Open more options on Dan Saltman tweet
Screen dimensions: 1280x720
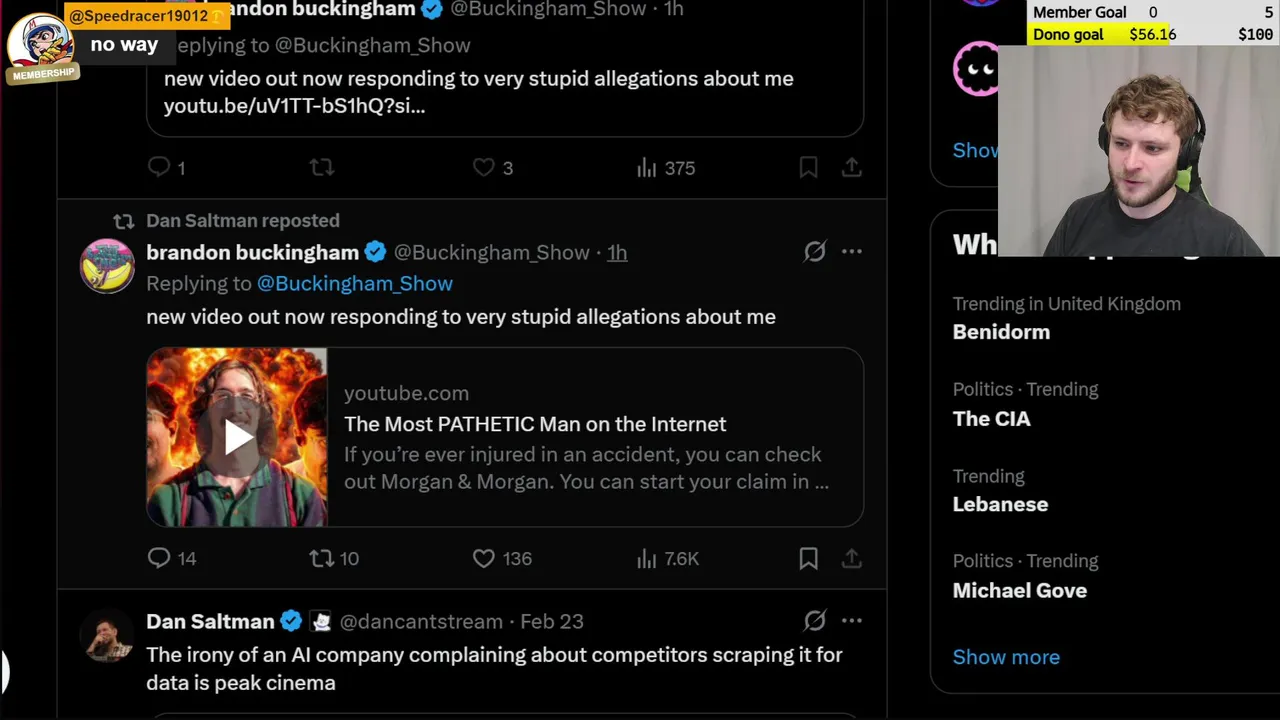851,621
